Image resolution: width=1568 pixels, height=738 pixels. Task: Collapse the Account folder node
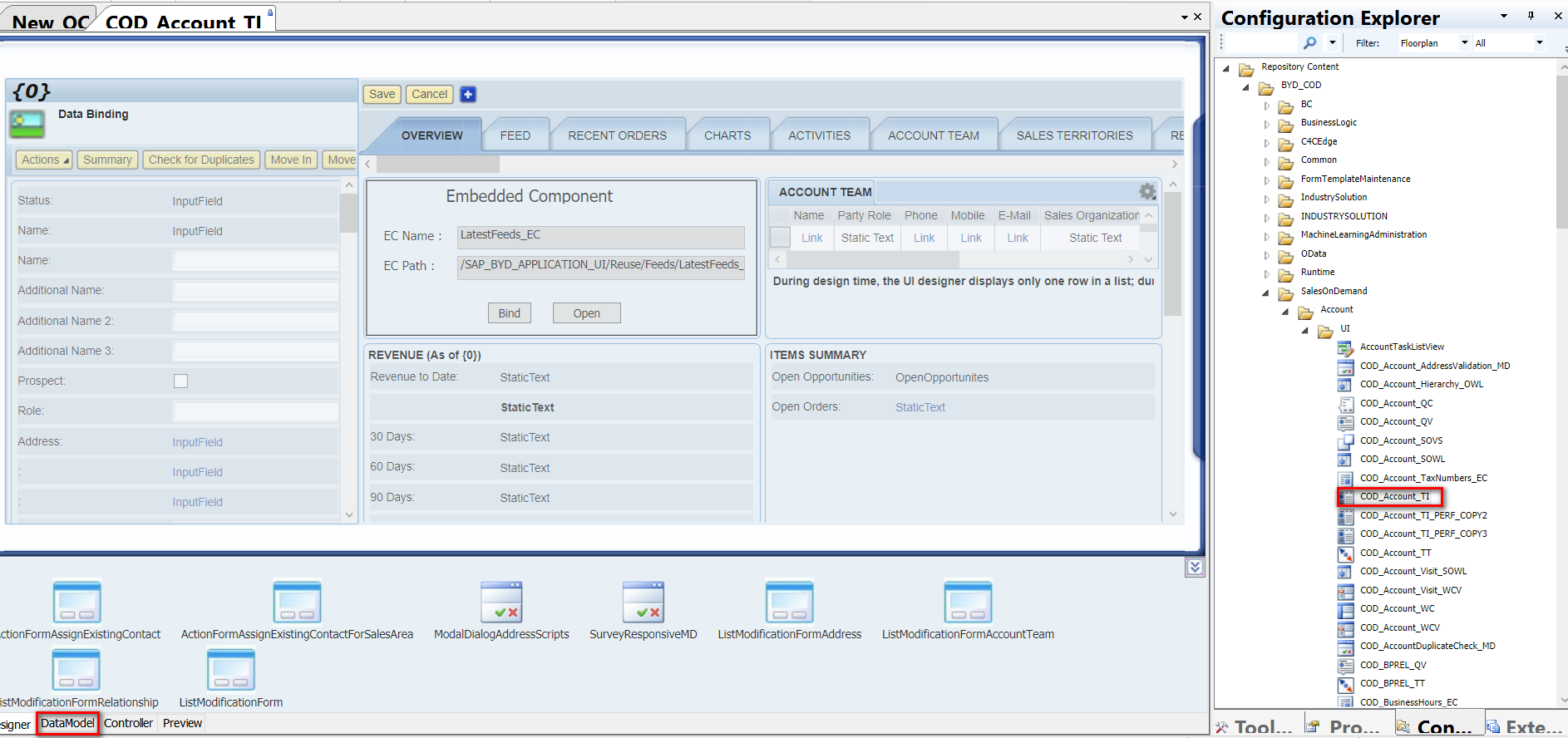point(1285,312)
